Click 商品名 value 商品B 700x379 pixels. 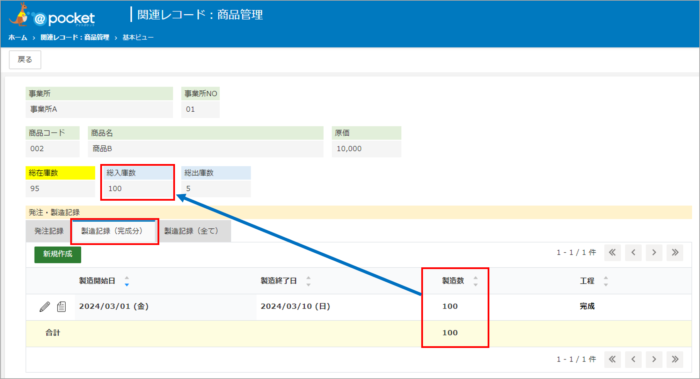point(206,149)
